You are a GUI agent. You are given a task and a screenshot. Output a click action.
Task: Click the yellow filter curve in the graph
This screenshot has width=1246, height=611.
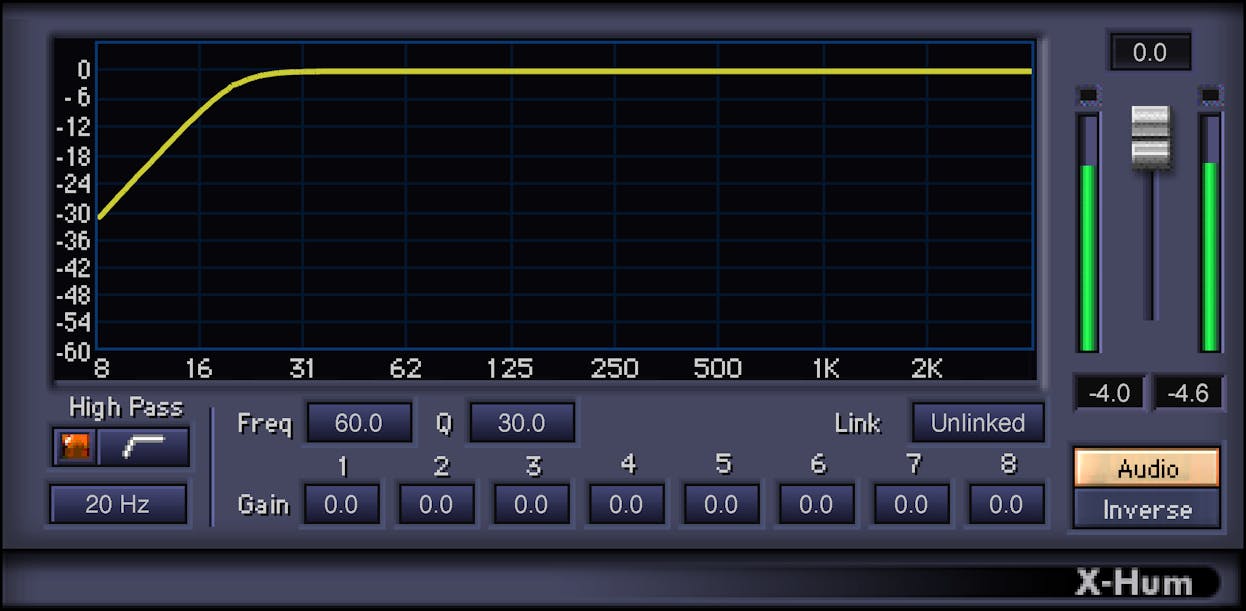click(x=600, y=70)
